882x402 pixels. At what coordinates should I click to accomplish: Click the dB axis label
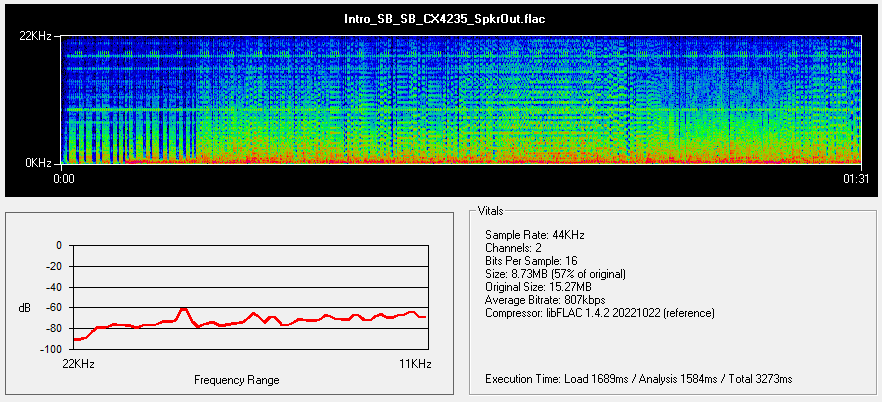coord(25,308)
